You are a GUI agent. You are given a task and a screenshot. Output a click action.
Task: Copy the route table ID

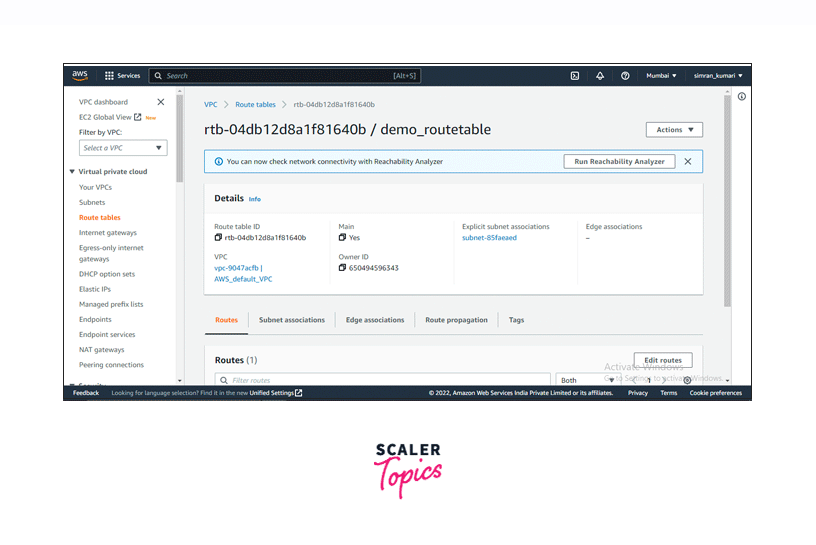coord(219,238)
